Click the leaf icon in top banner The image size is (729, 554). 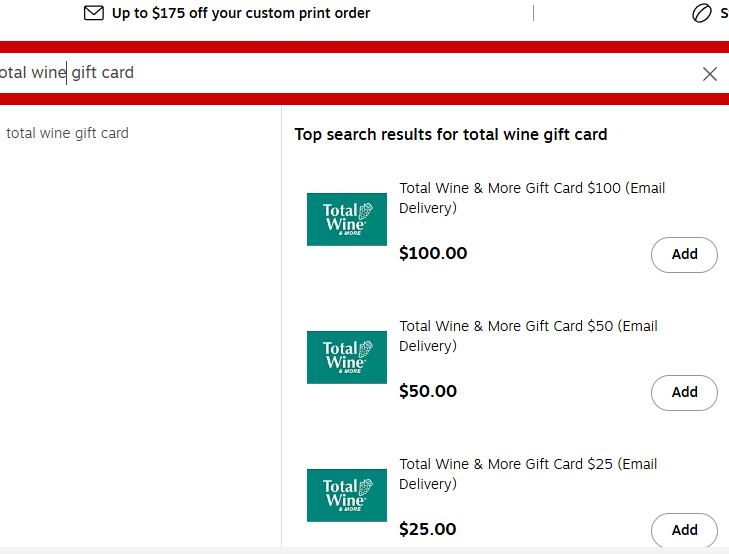pyautogui.click(x=701, y=13)
